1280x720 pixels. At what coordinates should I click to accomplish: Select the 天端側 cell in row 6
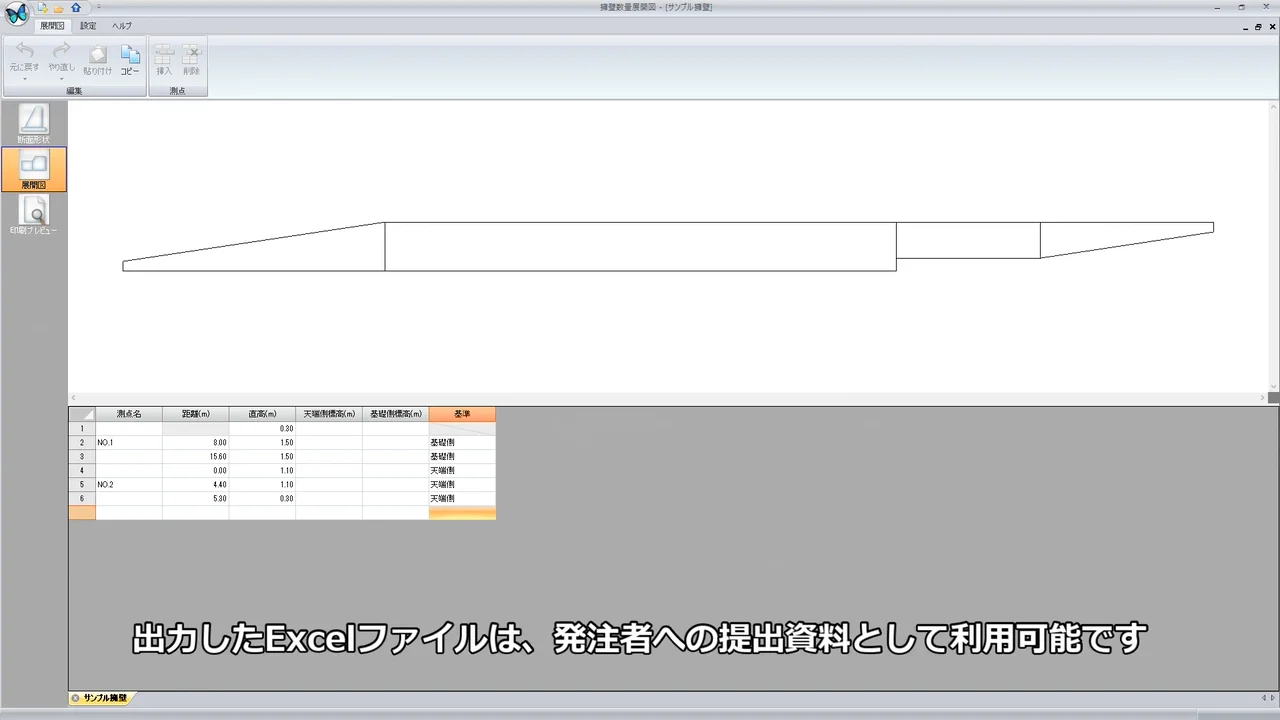[x=462, y=498]
